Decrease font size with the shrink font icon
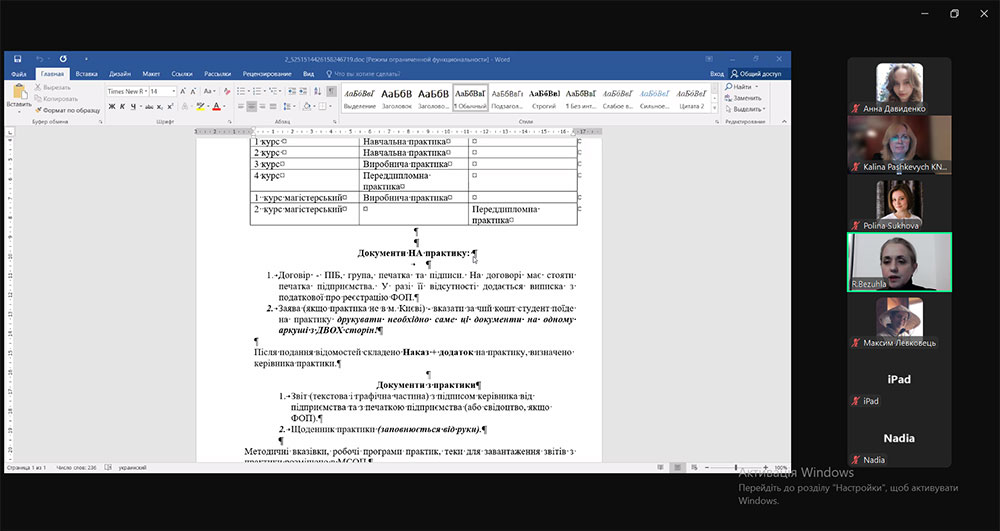 pos(193,91)
